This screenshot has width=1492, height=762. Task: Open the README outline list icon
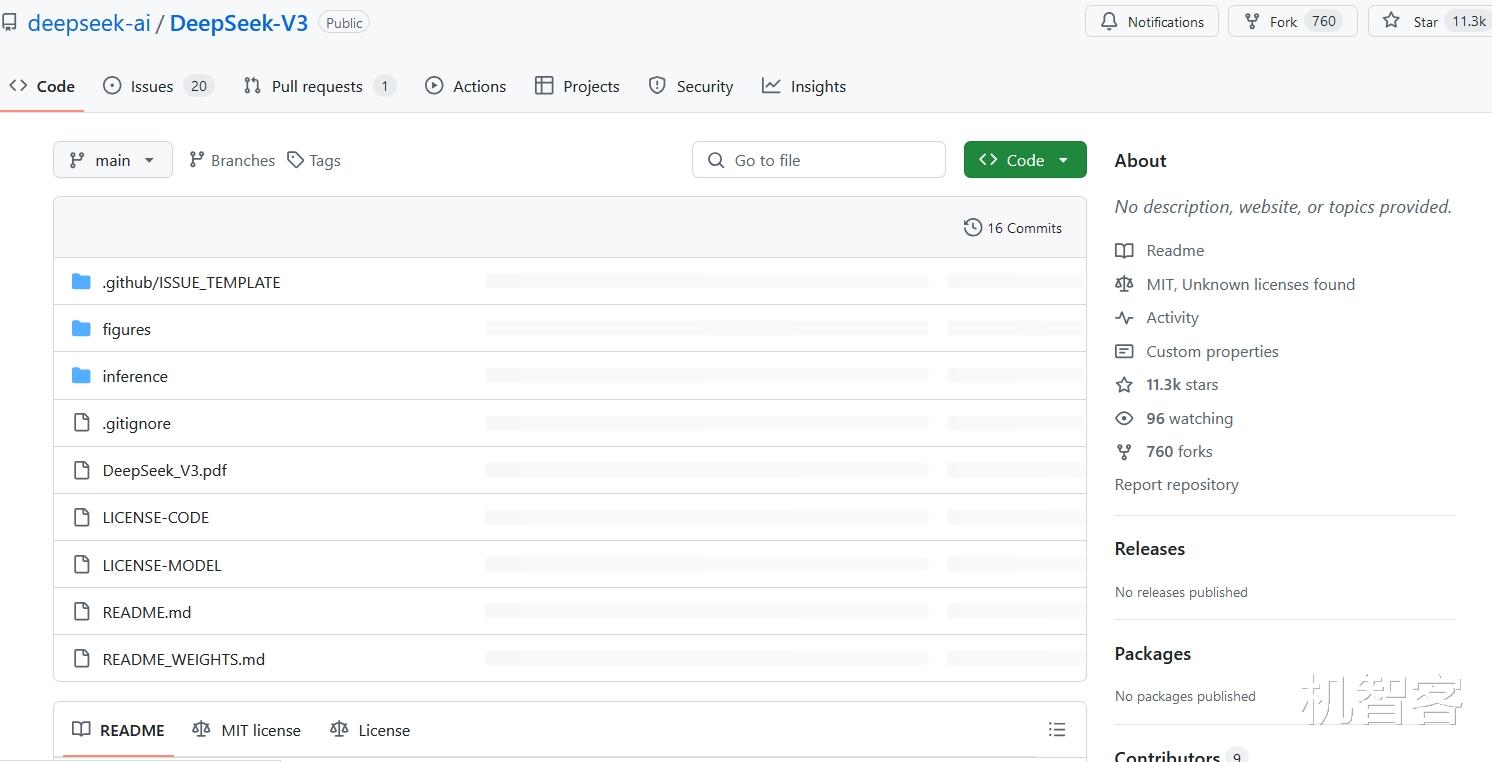point(1057,730)
